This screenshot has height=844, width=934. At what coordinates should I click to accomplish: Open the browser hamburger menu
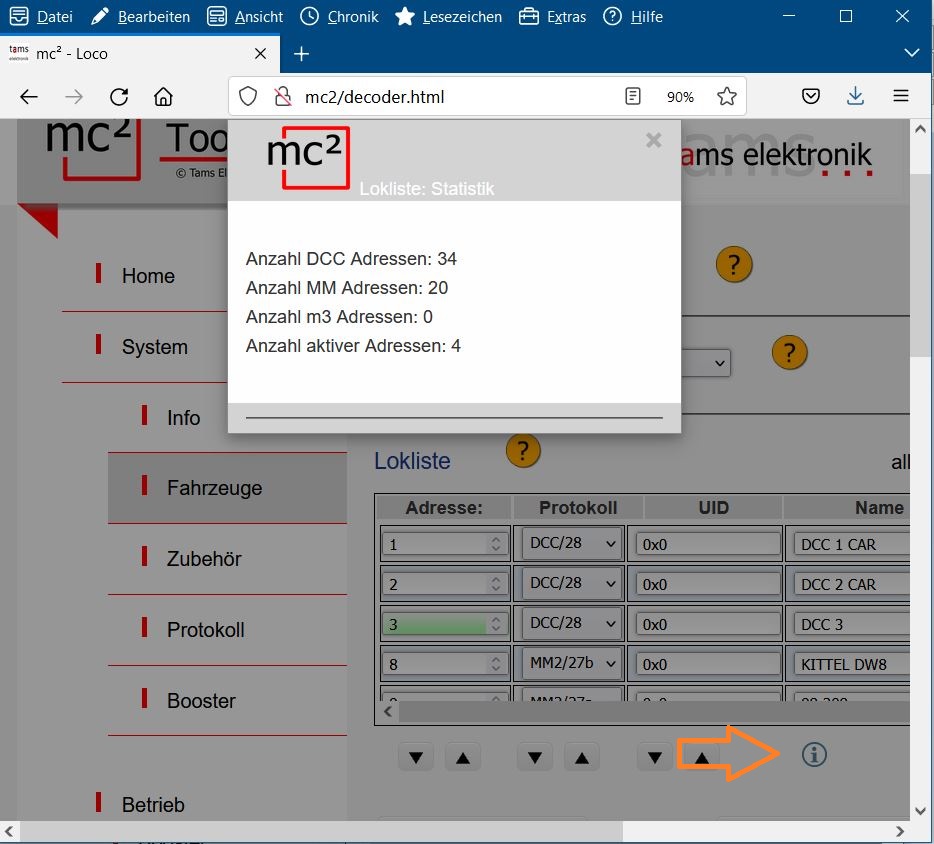coord(901,96)
